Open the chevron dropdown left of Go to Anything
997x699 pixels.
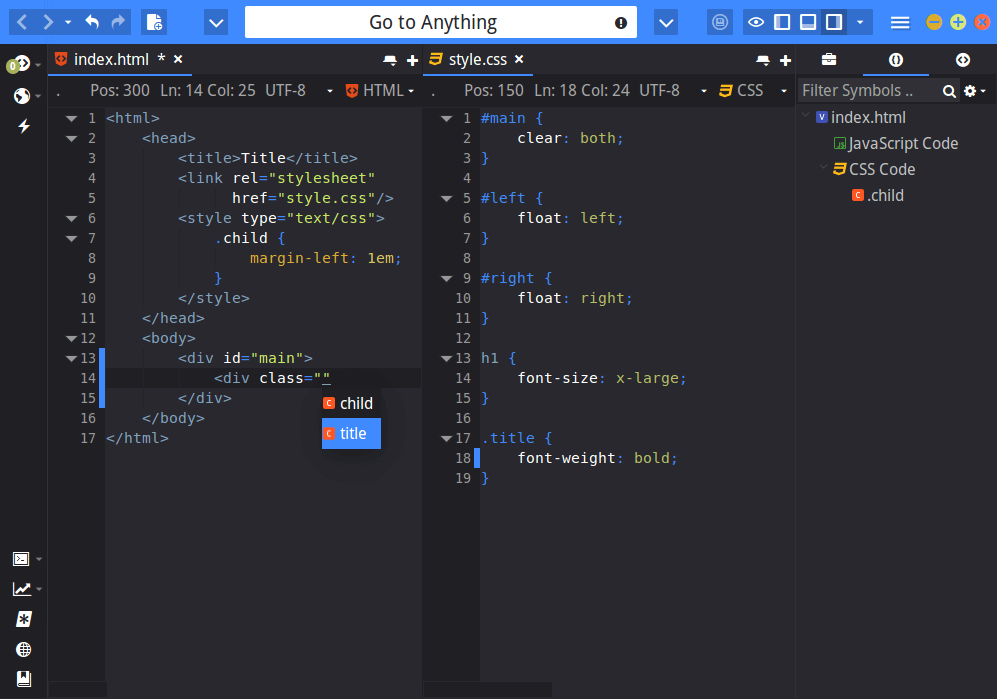[x=216, y=23]
